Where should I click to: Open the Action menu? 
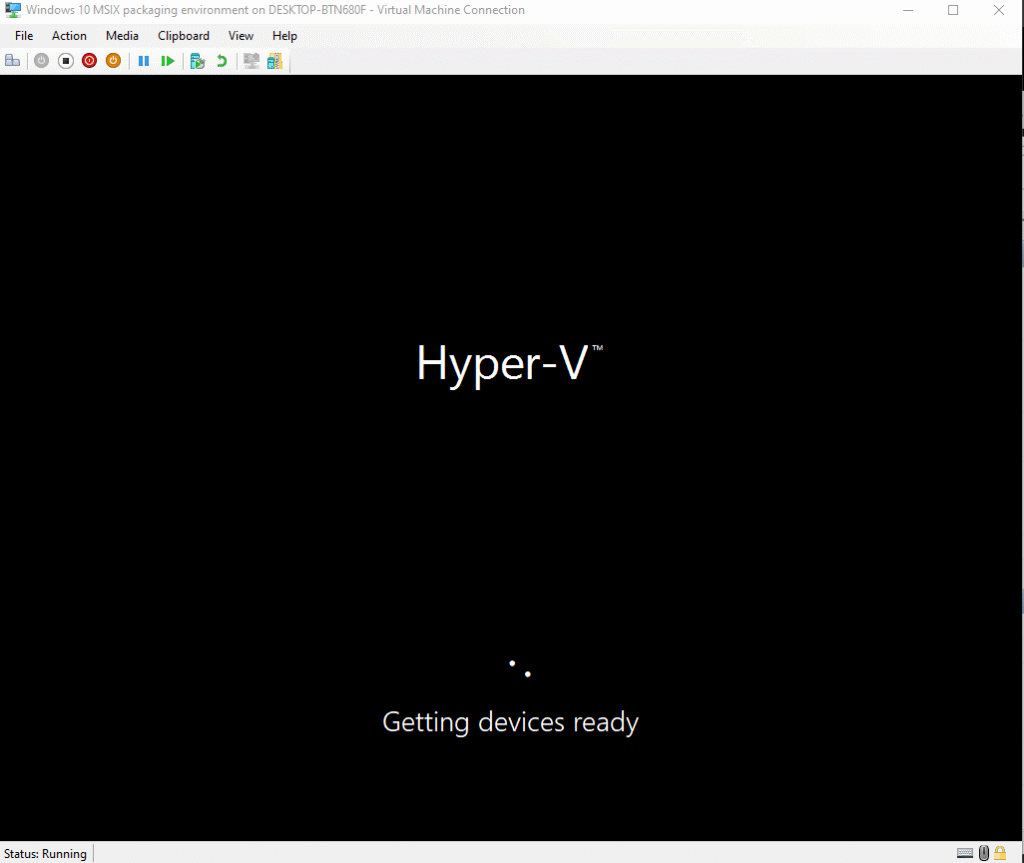(x=69, y=35)
